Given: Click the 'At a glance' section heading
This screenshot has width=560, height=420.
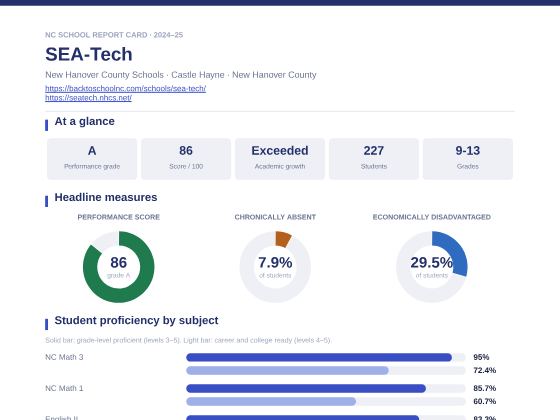Looking at the screenshot, I should [84, 121].
